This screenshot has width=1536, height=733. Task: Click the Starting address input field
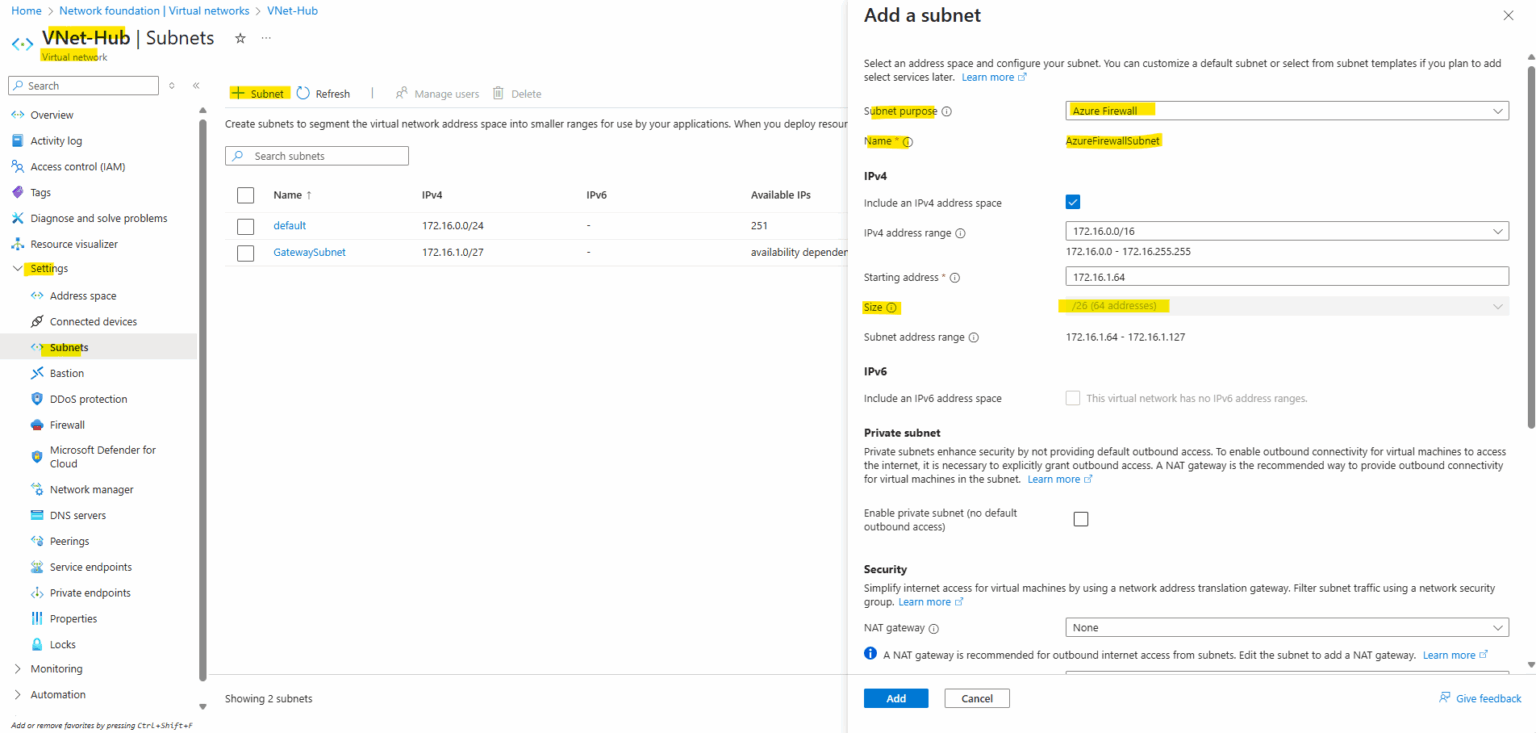tap(1287, 277)
